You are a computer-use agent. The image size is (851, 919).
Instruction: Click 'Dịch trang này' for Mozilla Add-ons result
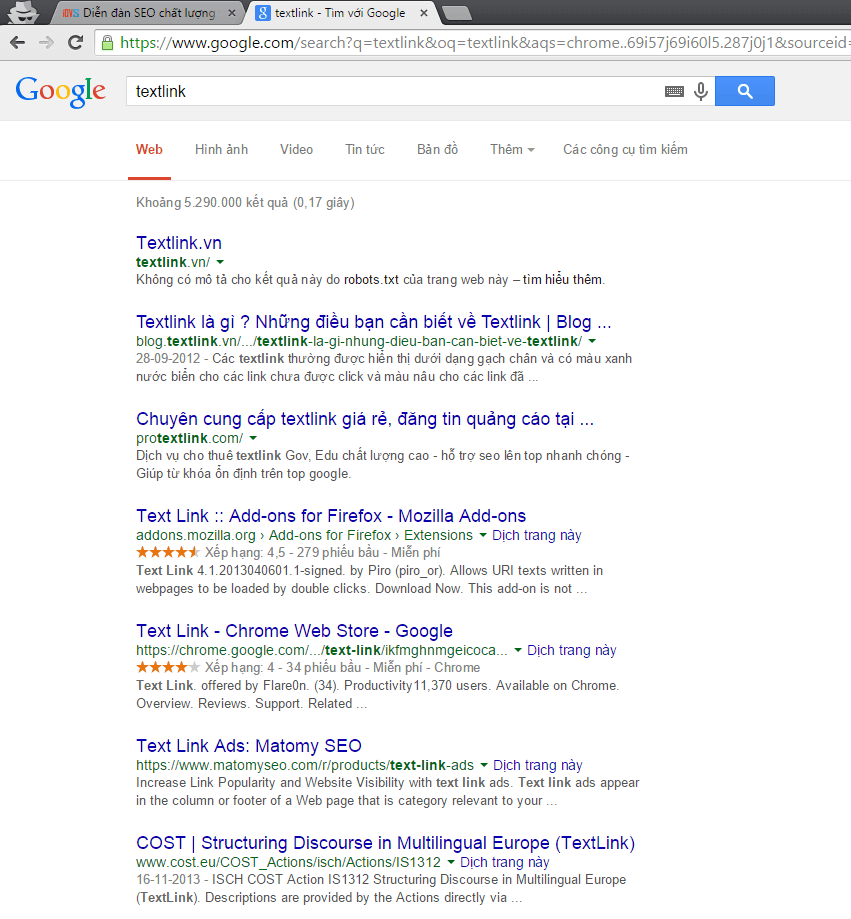pyautogui.click(x=537, y=535)
